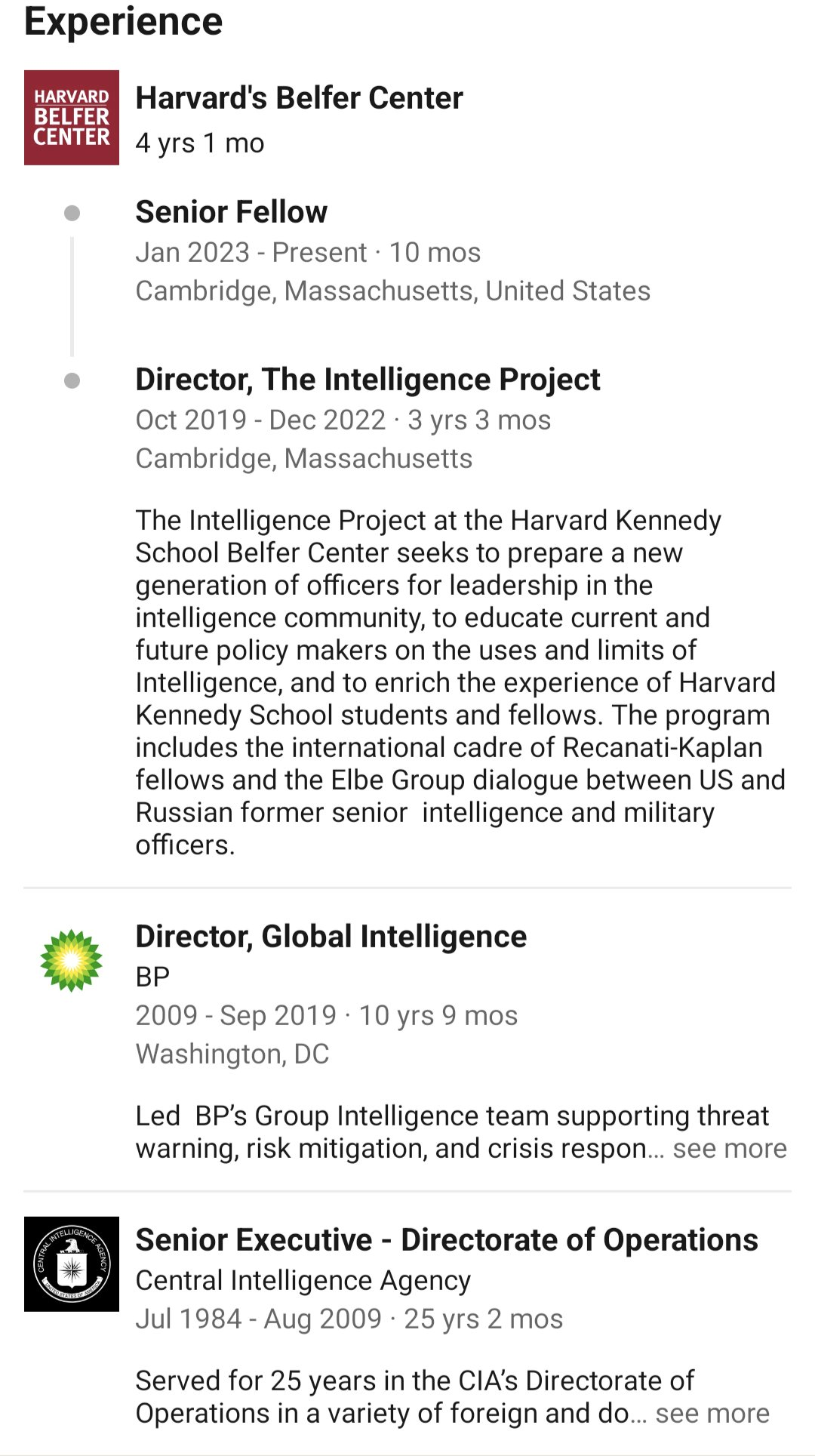Tap the Intelligence Project timeline bullet
This screenshot has width=815, height=1456.
point(72,380)
